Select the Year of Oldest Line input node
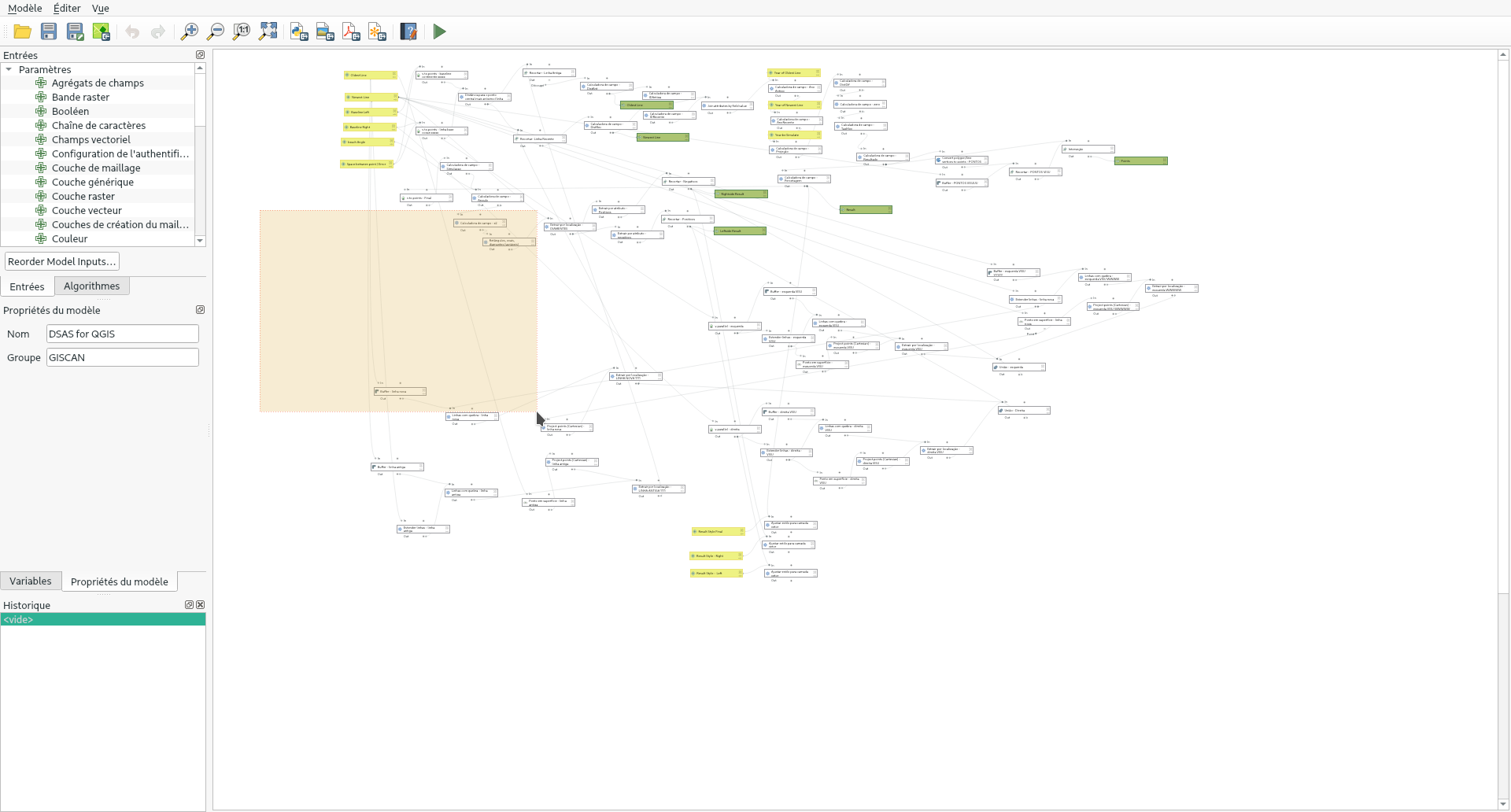This screenshot has height=812, width=1511. pos(794,73)
